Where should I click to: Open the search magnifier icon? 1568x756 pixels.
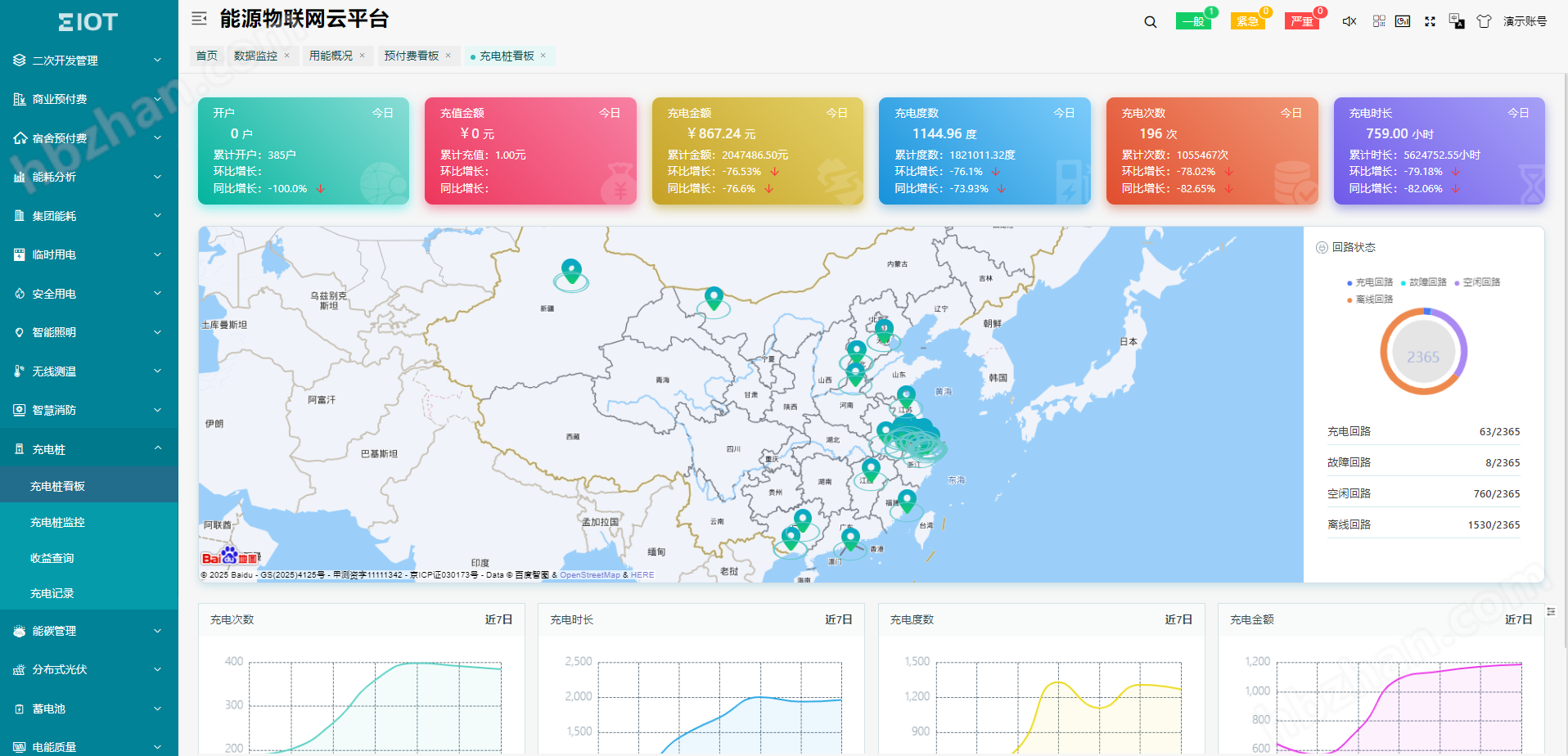[x=1151, y=22]
